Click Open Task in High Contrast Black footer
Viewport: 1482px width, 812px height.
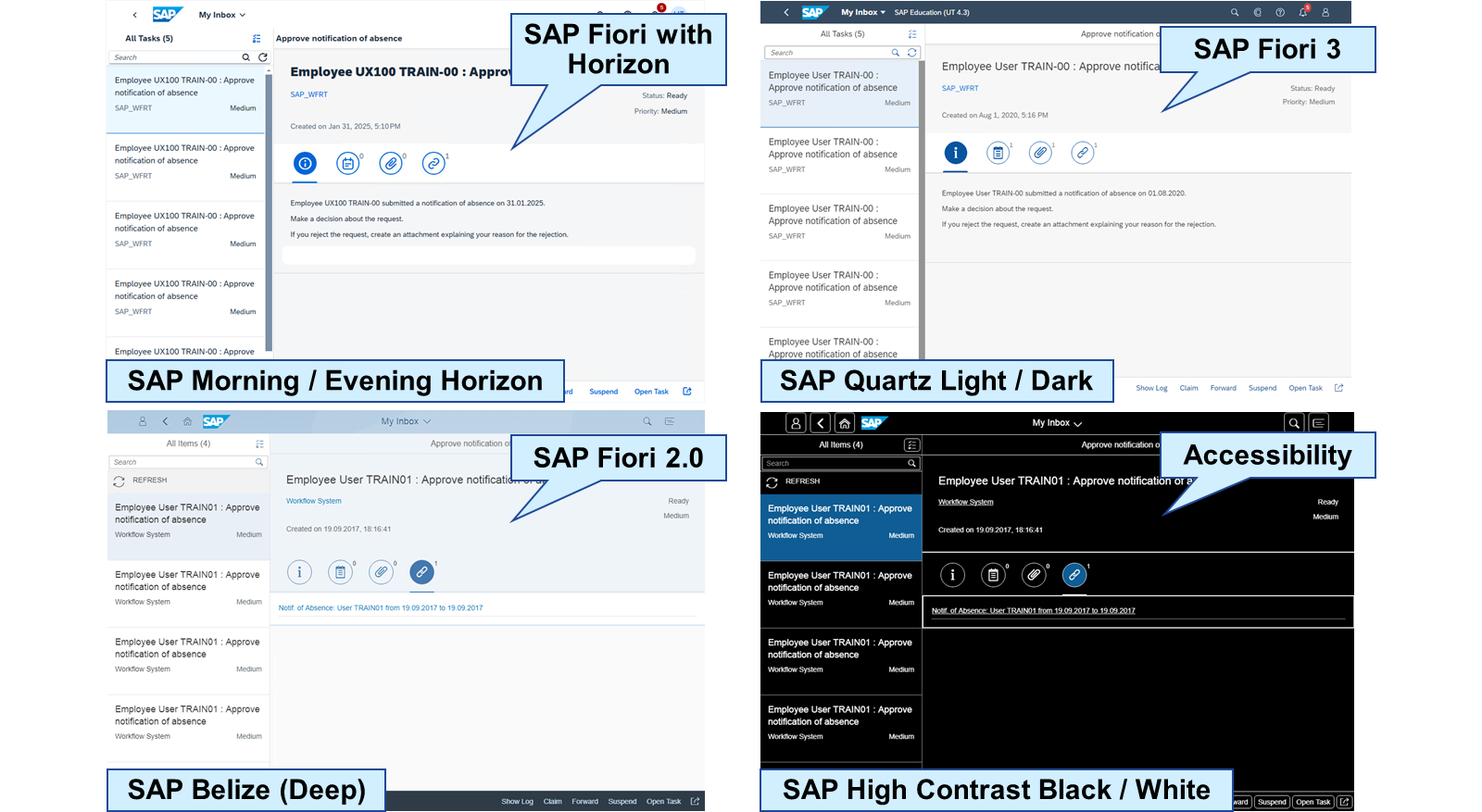1312,802
